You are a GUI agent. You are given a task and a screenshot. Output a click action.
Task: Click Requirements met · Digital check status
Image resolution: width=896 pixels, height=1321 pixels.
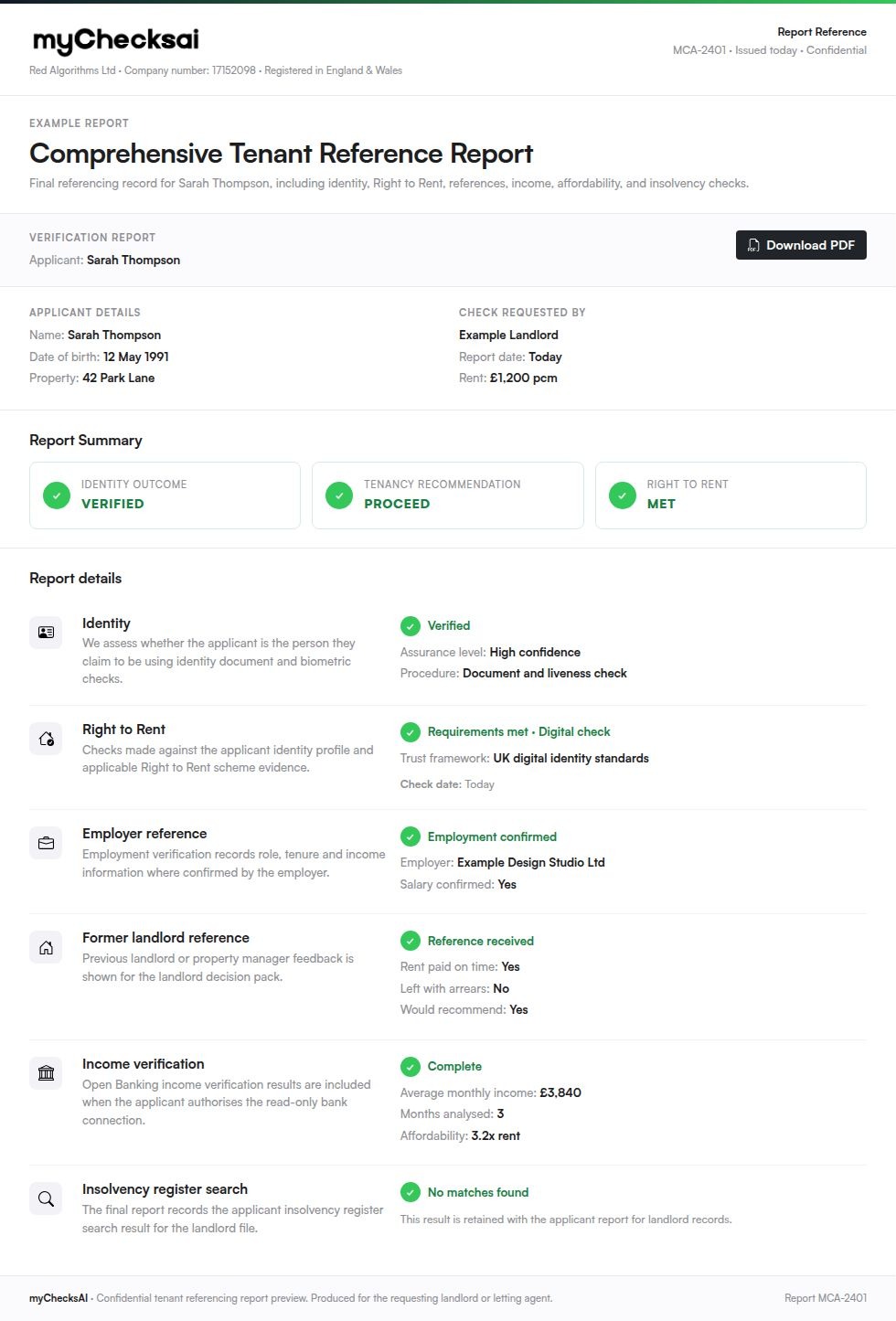coord(518,732)
